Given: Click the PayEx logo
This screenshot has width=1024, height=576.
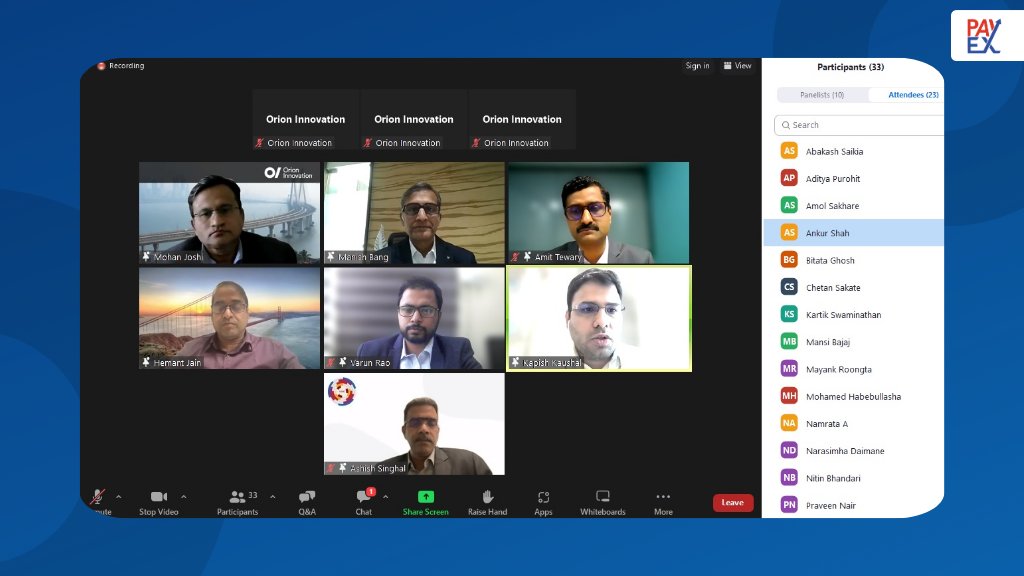Looking at the screenshot, I should click(984, 36).
